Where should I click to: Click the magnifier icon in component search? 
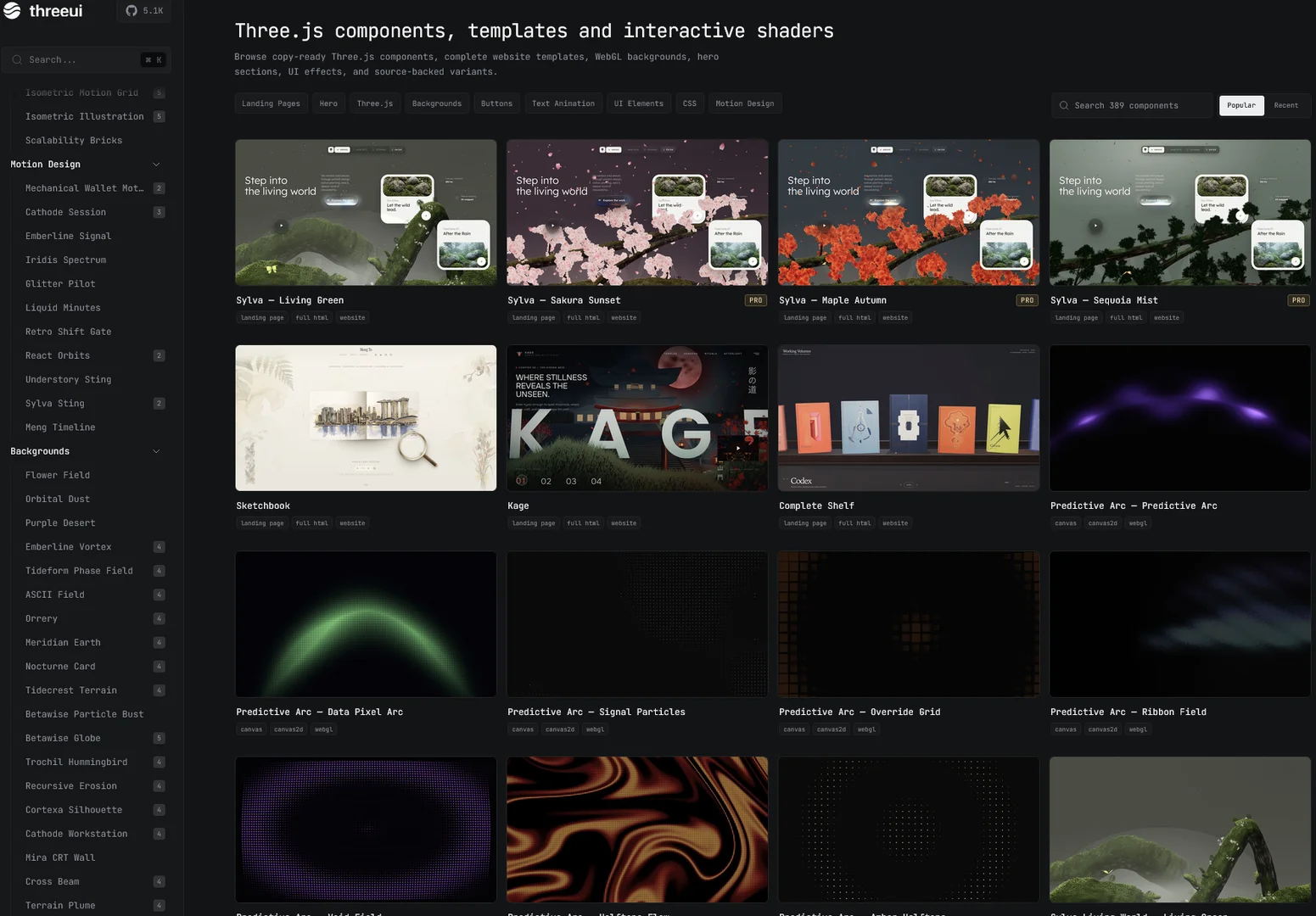(x=1064, y=105)
